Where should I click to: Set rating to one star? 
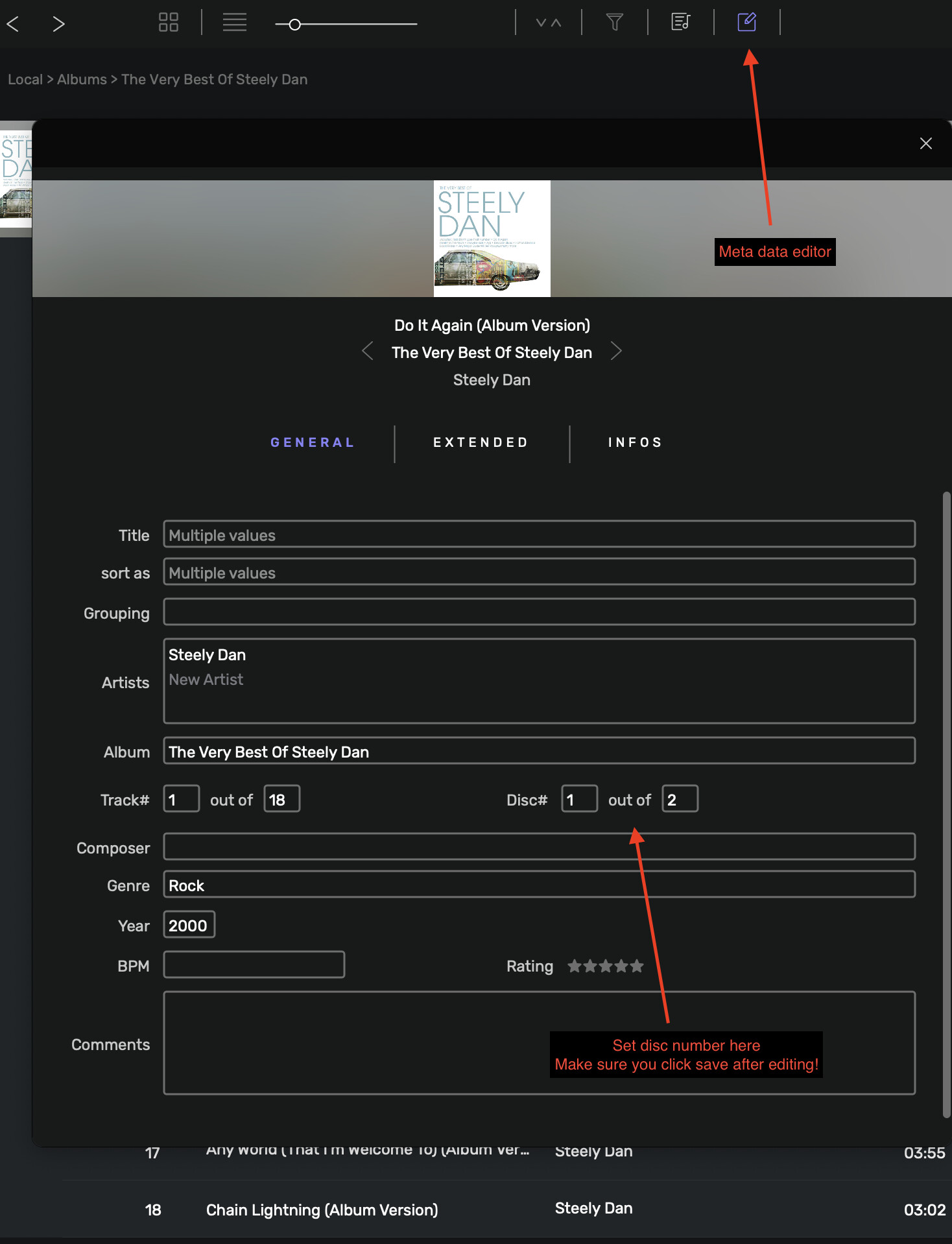(575, 966)
